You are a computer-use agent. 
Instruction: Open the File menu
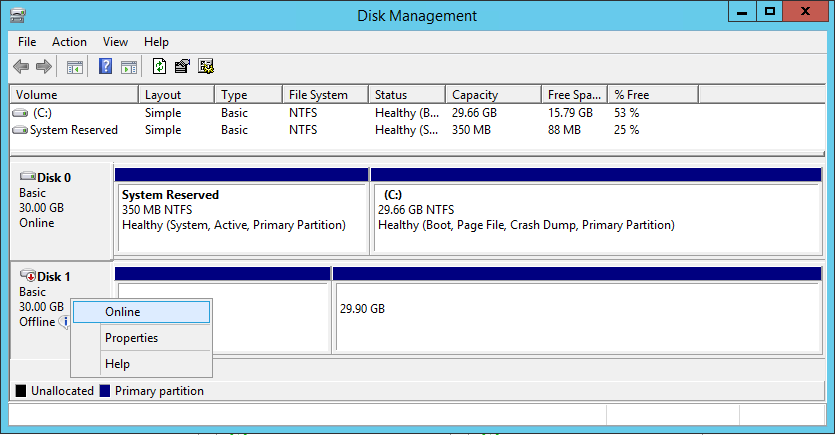pyautogui.click(x=27, y=42)
